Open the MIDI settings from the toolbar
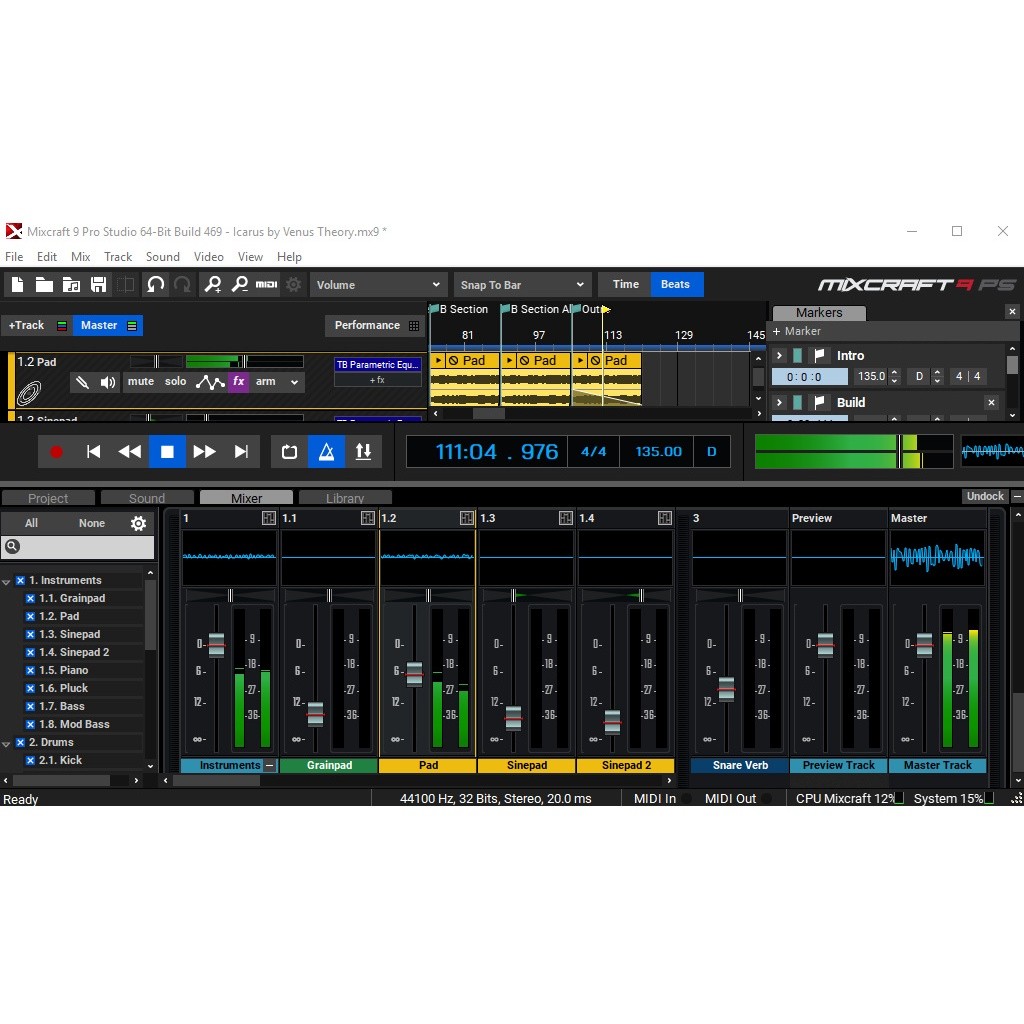This screenshot has width=1024, height=1024. (265, 284)
